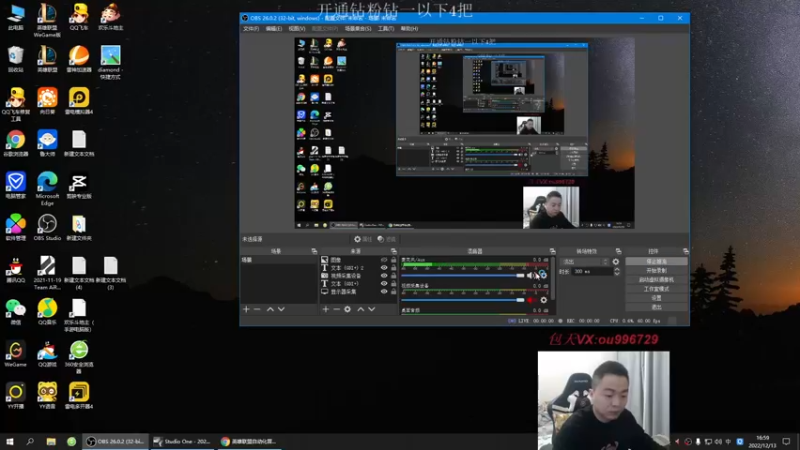Open OBS Studio desktop shortcut
The image size is (800, 450).
pyautogui.click(x=47, y=227)
